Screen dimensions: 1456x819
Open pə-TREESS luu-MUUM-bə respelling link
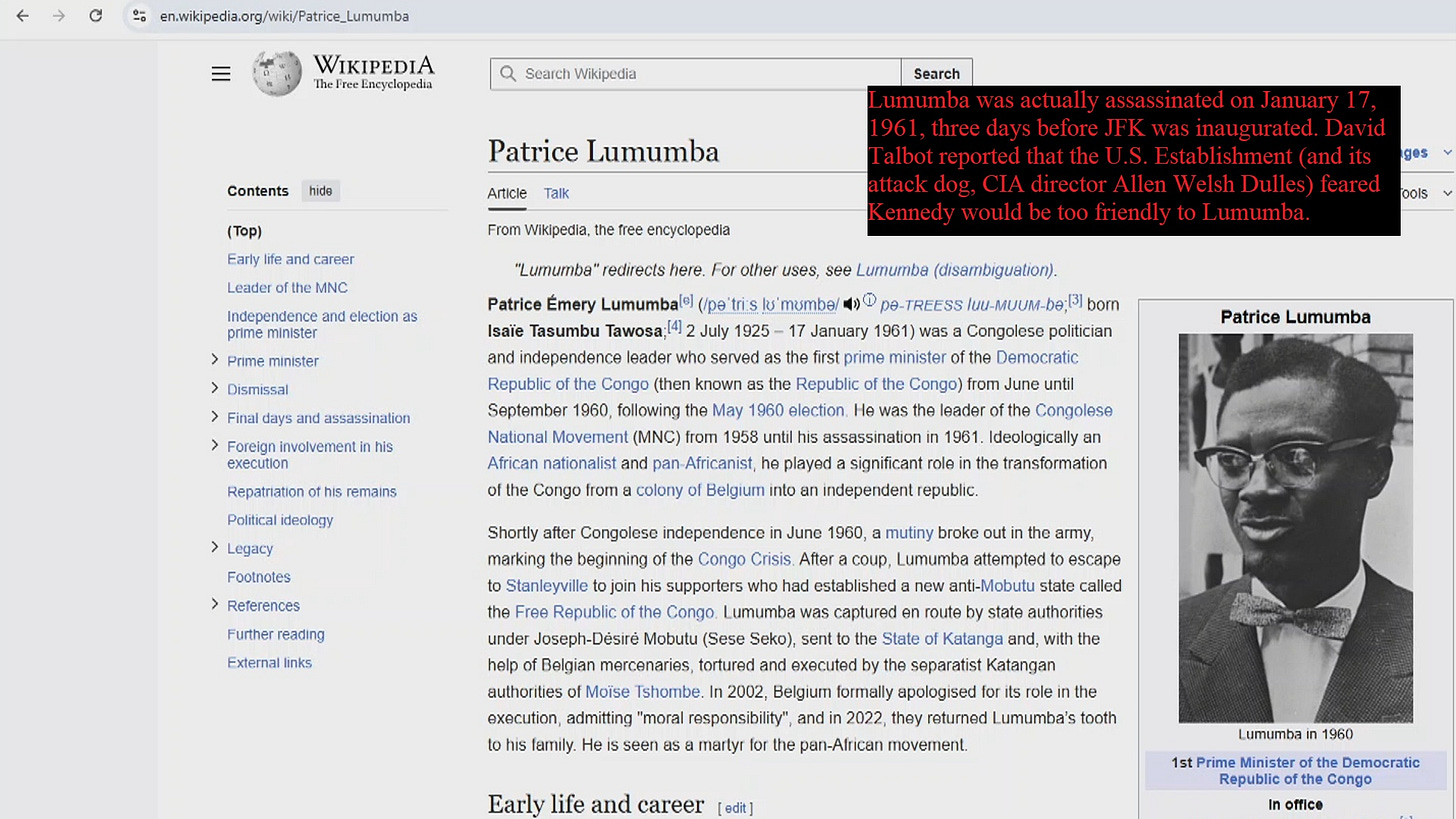[972, 305]
